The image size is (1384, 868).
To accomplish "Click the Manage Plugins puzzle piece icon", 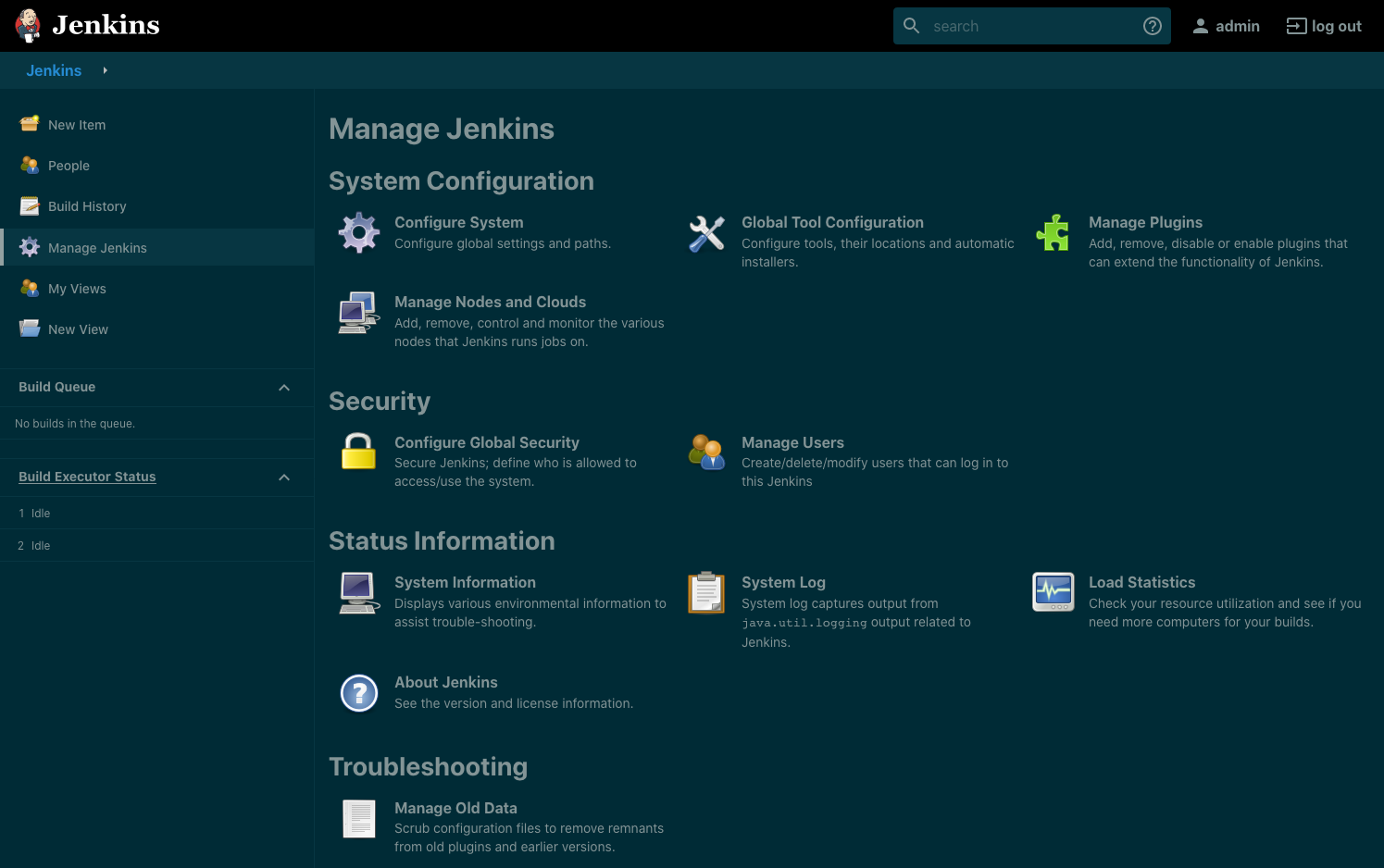I will (x=1054, y=233).
